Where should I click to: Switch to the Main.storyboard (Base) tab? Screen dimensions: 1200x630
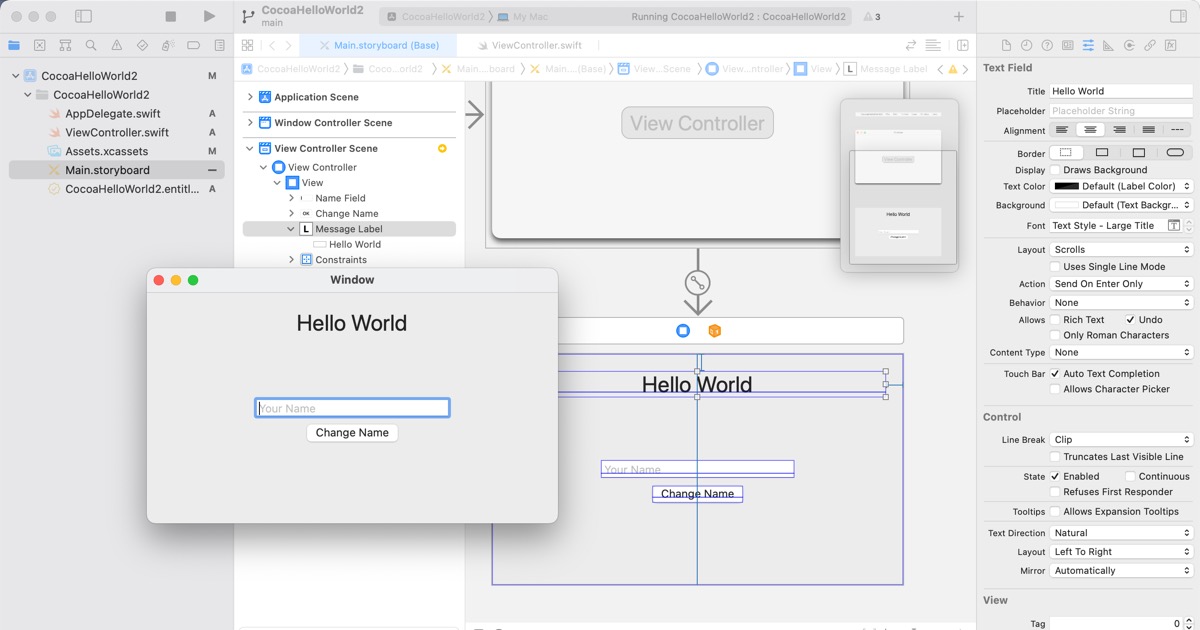(x=378, y=45)
